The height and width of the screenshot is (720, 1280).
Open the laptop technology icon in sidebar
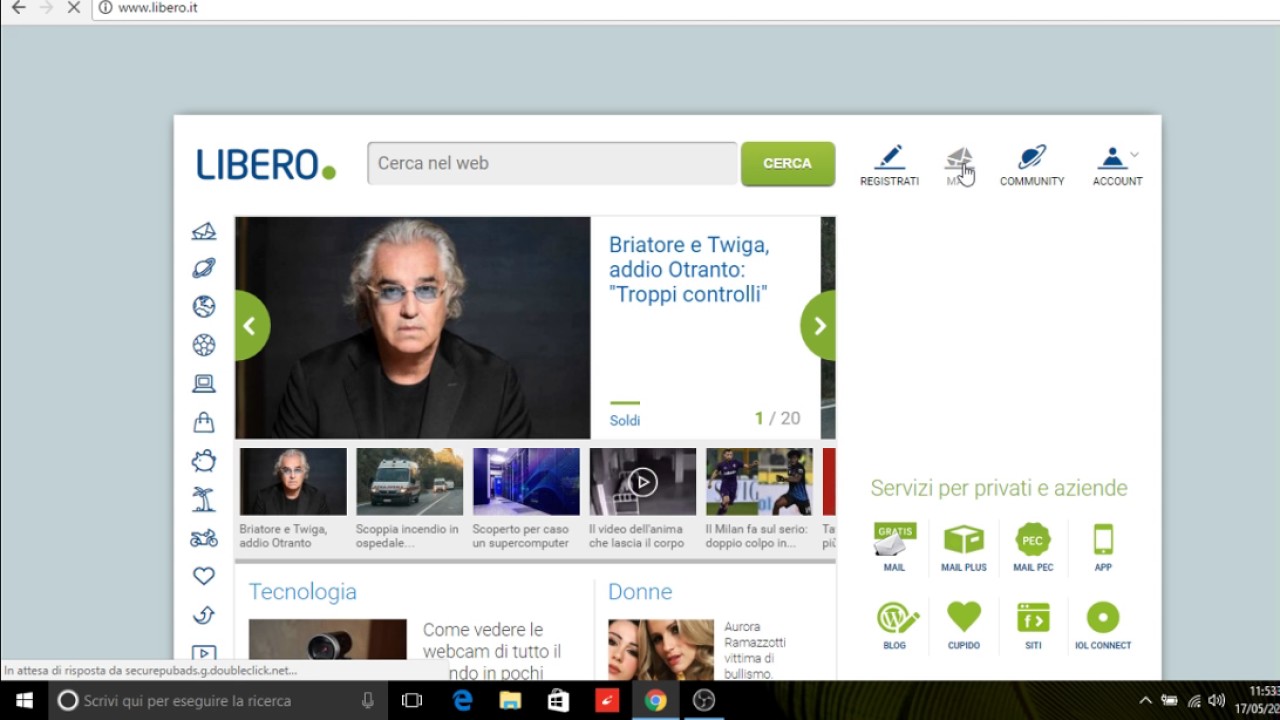pos(204,383)
